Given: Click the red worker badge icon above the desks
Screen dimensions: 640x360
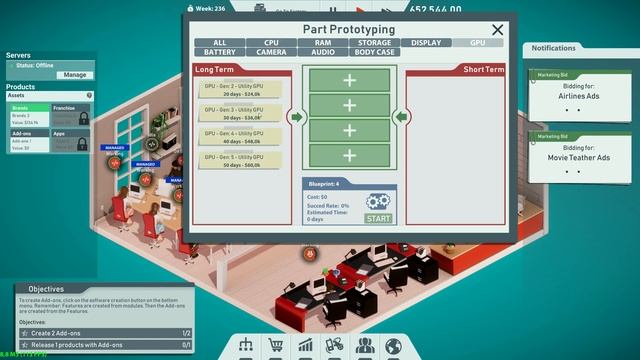Looking at the screenshot, I should [310, 254].
